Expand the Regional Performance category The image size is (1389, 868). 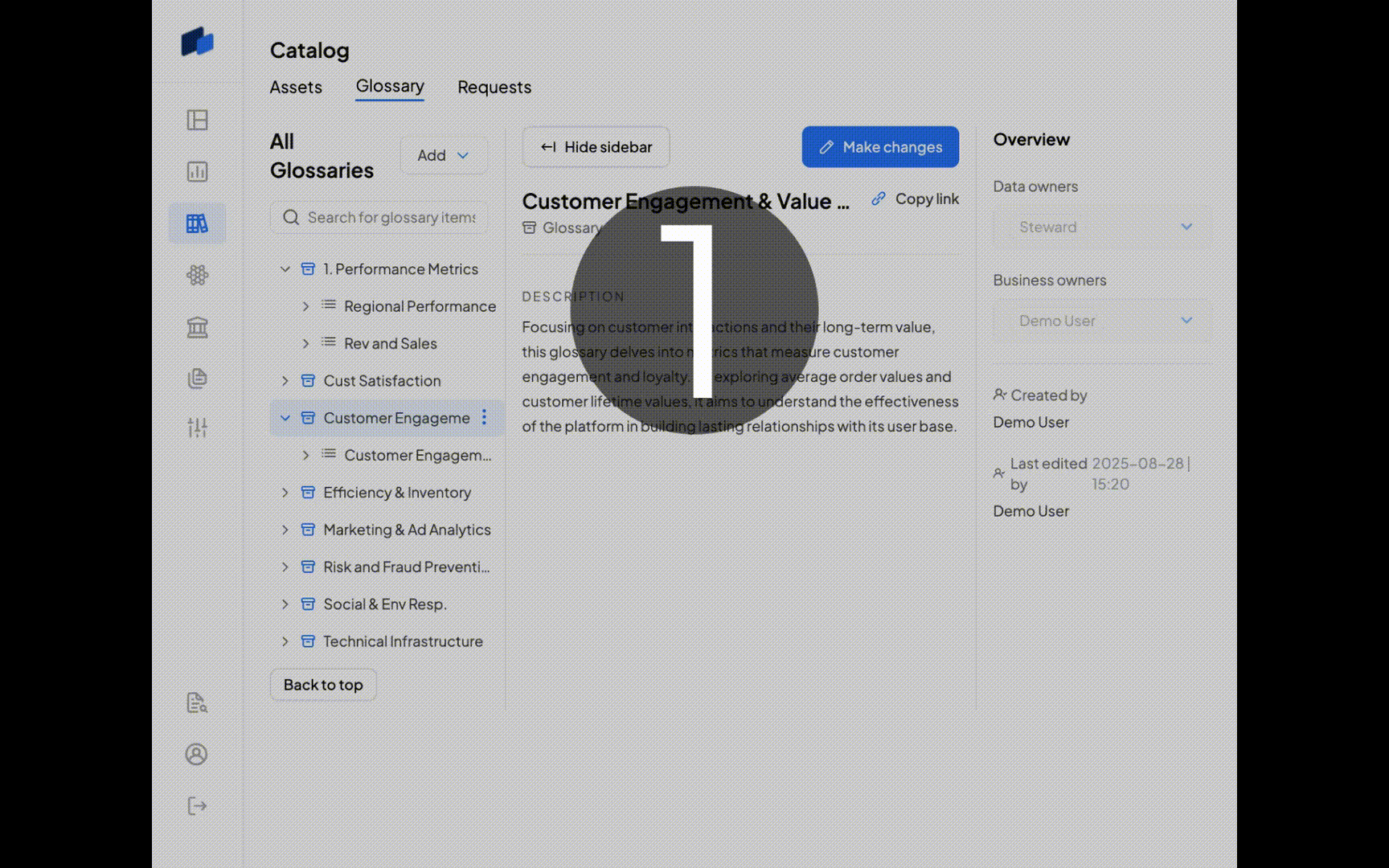coord(305,306)
